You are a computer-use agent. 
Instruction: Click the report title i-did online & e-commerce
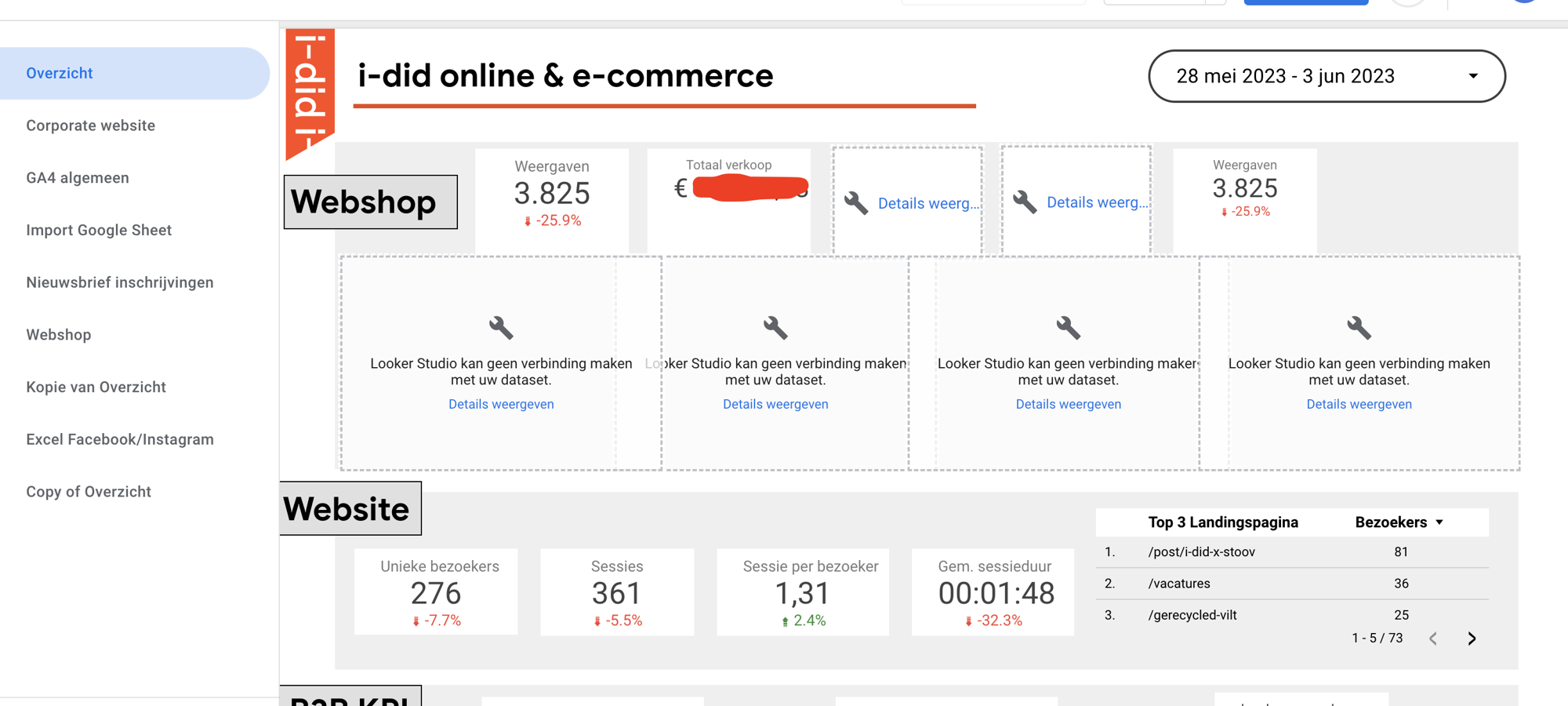pos(565,75)
